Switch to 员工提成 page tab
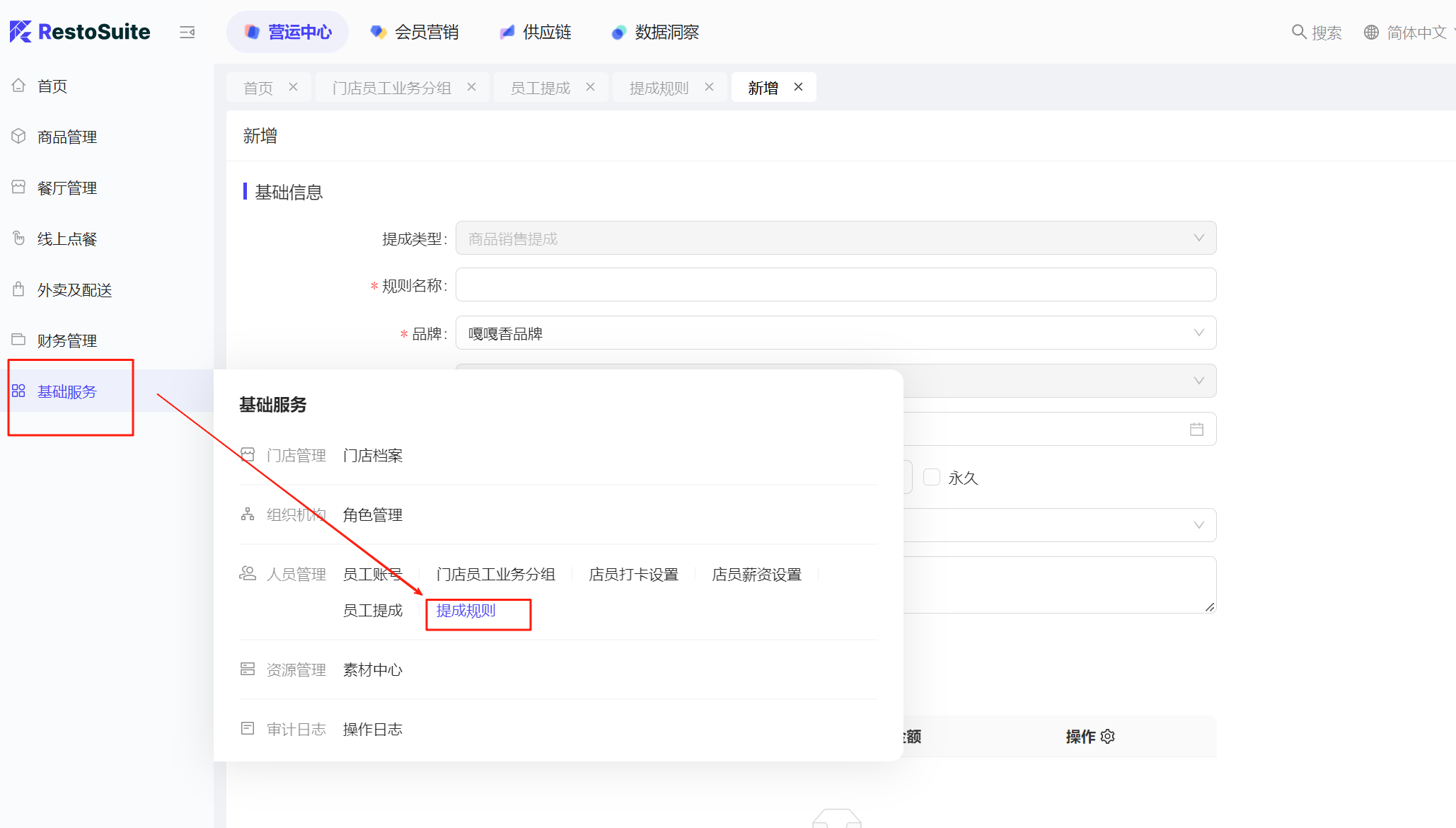The height and width of the screenshot is (828, 1456). (x=541, y=88)
